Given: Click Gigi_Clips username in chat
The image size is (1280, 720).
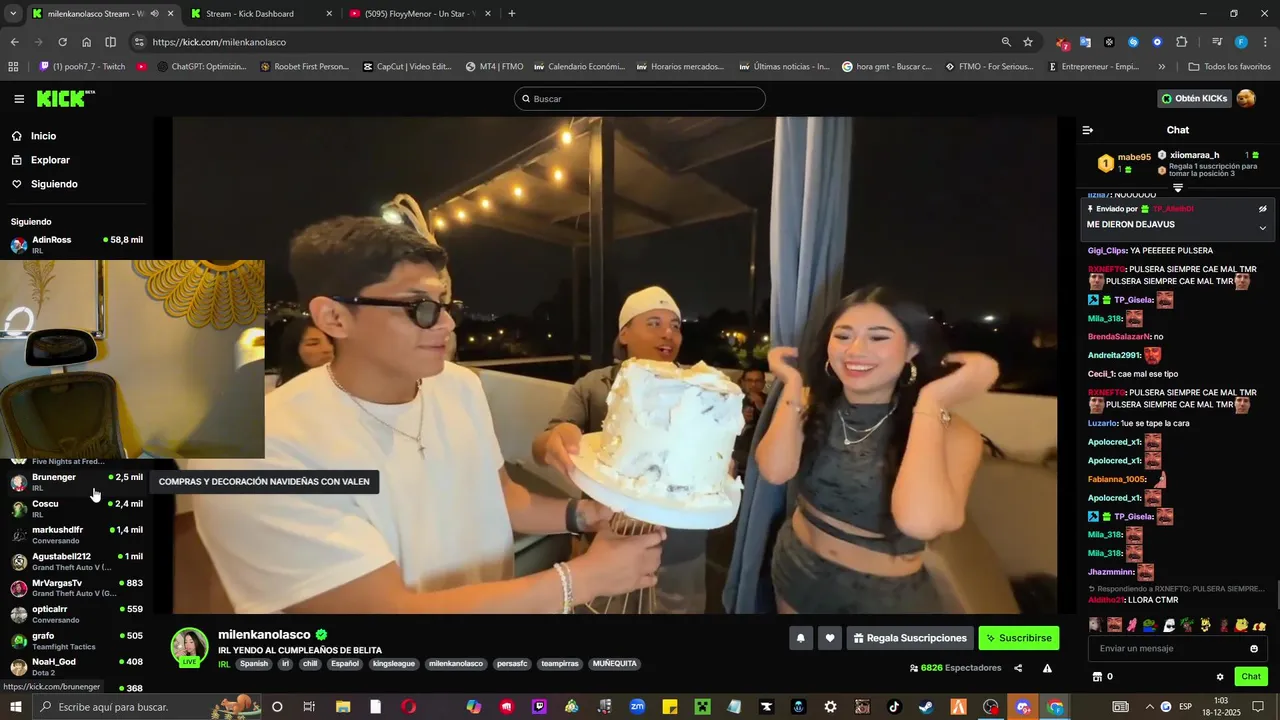Looking at the screenshot, I should (x=1107, y=251).
